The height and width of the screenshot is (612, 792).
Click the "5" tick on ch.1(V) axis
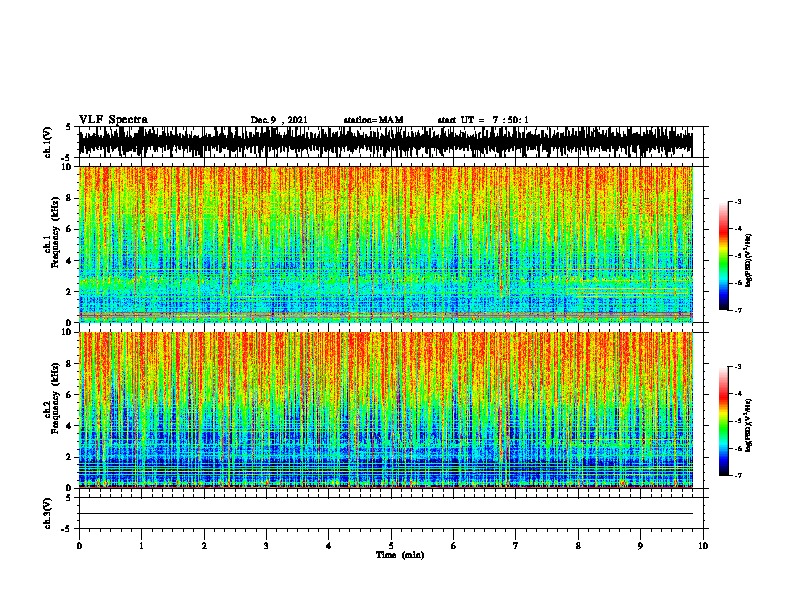pyautogui.click(x=68, y=127)
